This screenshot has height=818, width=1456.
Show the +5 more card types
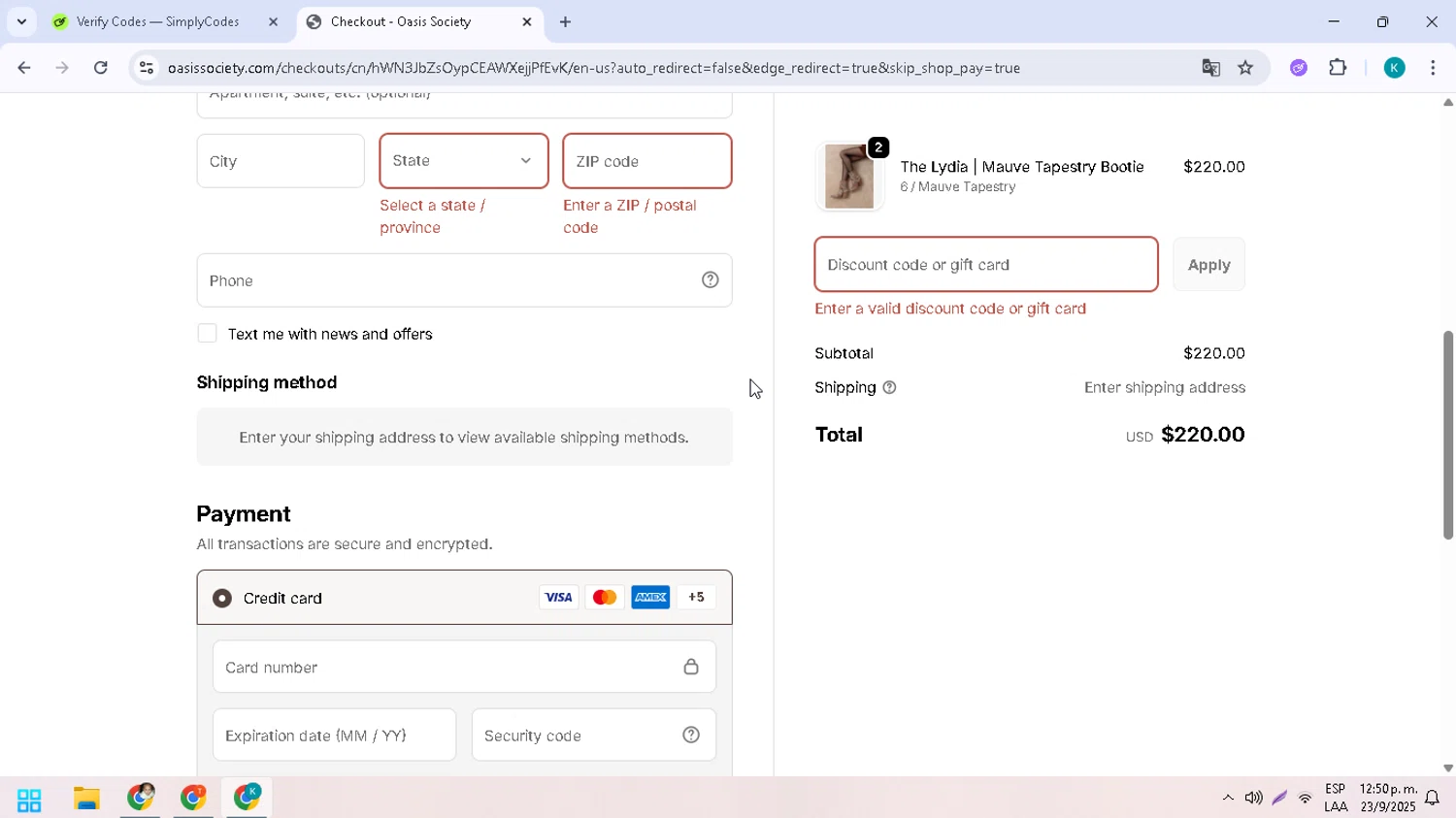click(x=696, y=598)
